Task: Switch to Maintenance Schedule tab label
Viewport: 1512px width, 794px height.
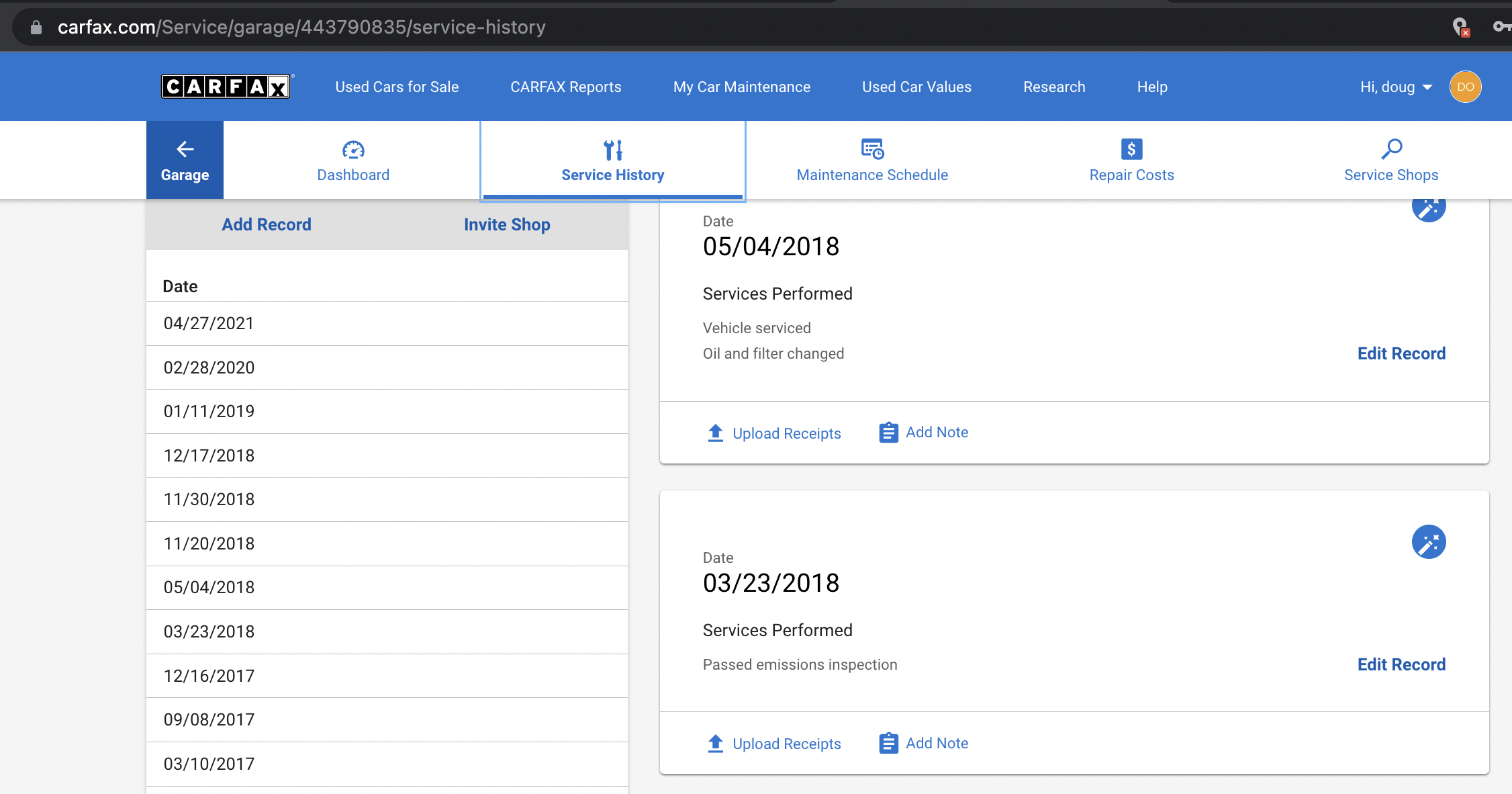Action: 872,175
